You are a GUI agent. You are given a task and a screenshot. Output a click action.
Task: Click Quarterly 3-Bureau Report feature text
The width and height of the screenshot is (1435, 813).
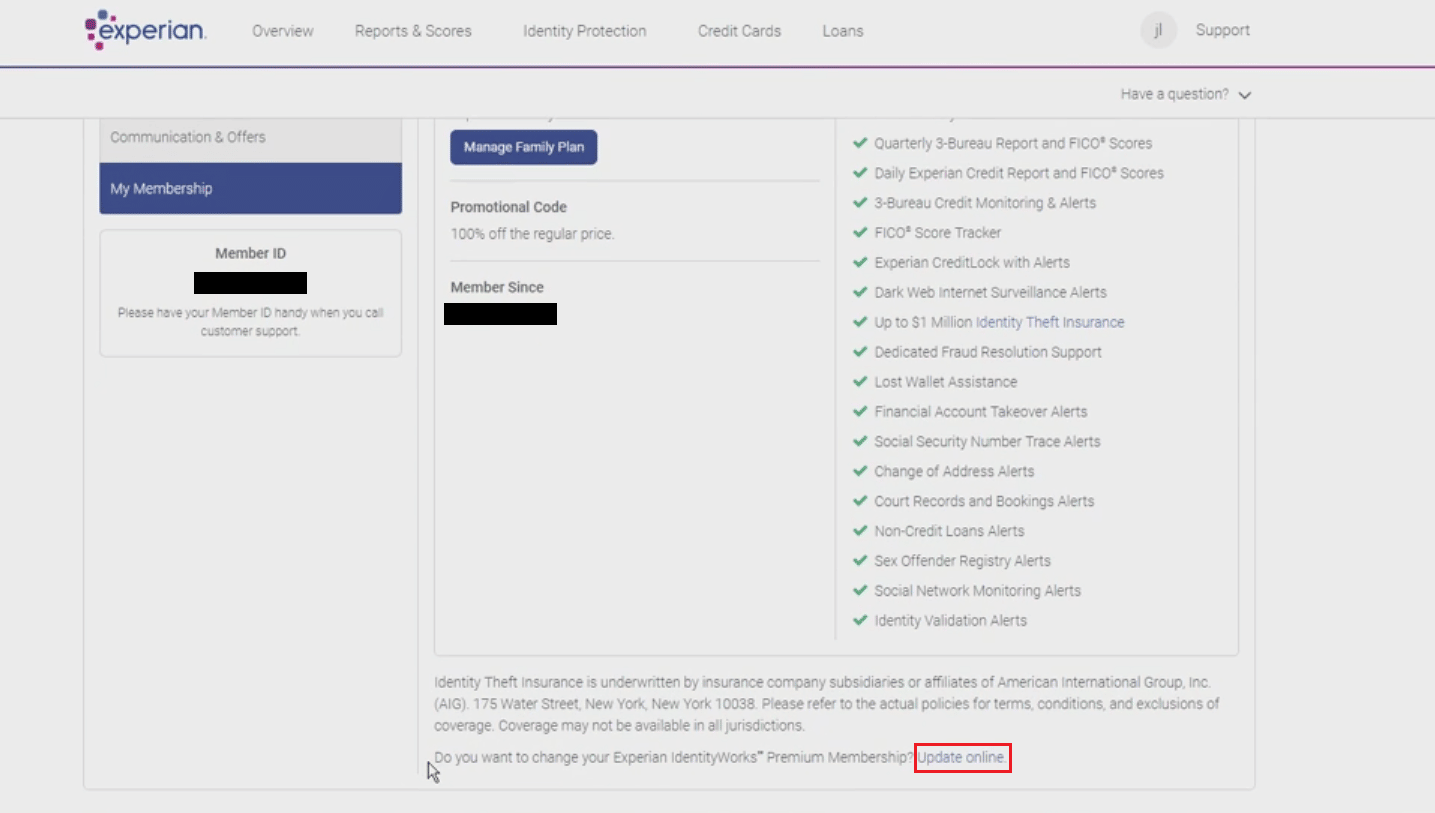(1013, 143)
